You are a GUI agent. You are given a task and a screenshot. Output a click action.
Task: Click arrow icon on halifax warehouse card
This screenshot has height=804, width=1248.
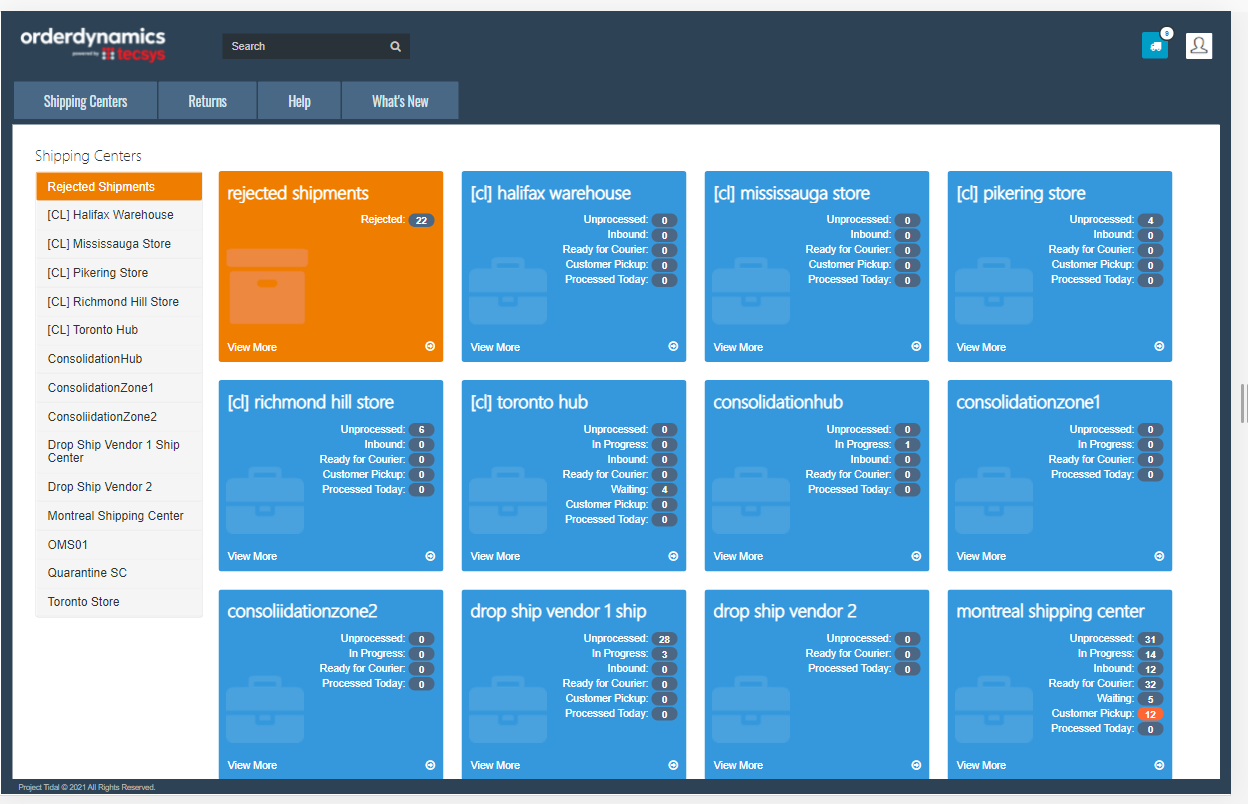click(x=673, y=346)
